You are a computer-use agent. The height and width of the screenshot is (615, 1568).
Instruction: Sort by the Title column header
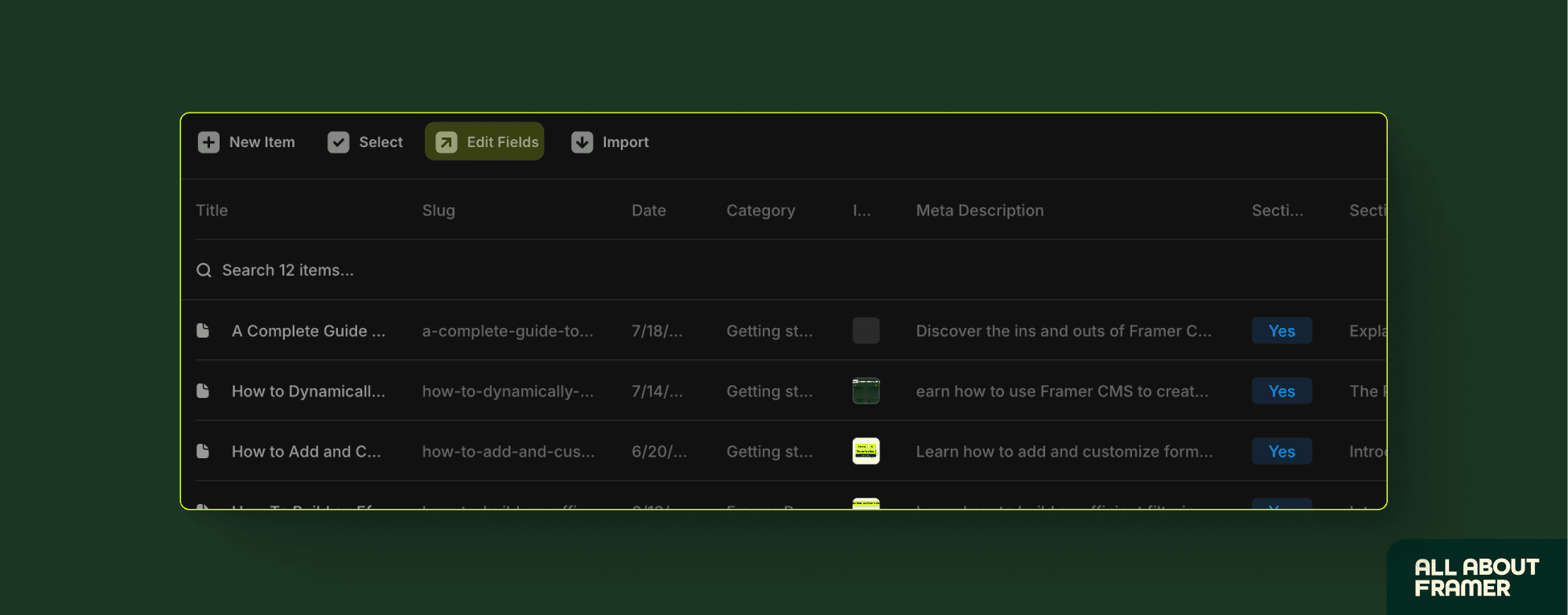point(212,211)
